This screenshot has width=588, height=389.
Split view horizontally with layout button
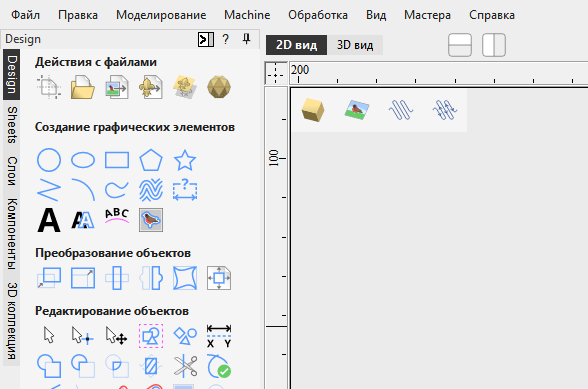click(x=460, y=45)
